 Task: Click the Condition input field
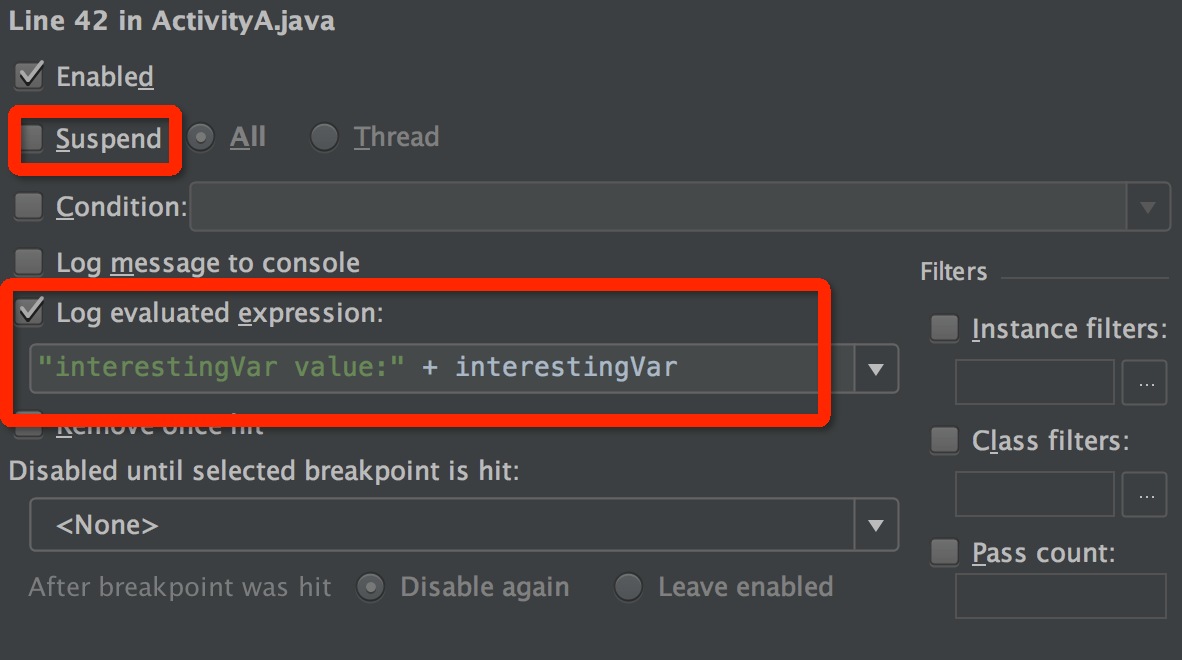[658, 208]
